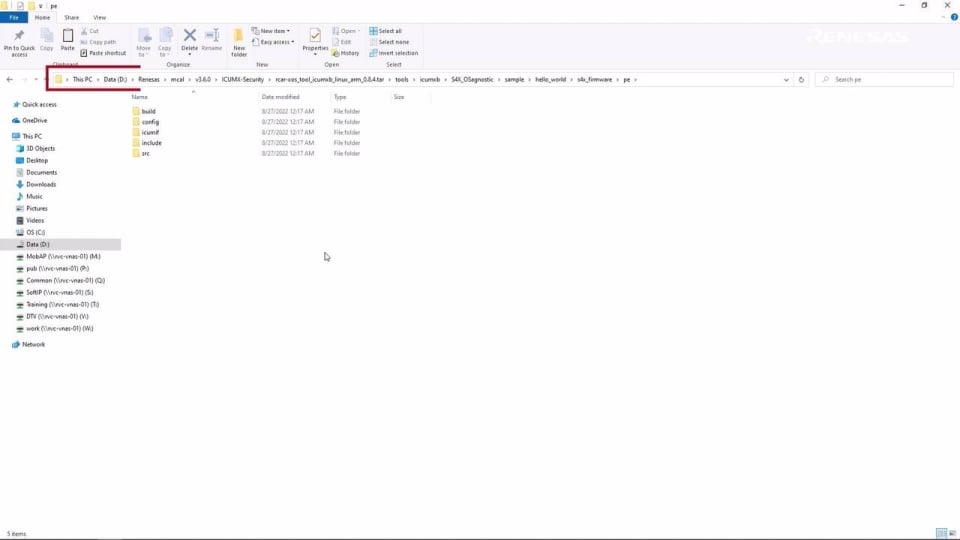960x540 pixels.
Task: Click s4x_firmware in address breadcrumb
Action: pyautogui.click(x=594, y=80)
